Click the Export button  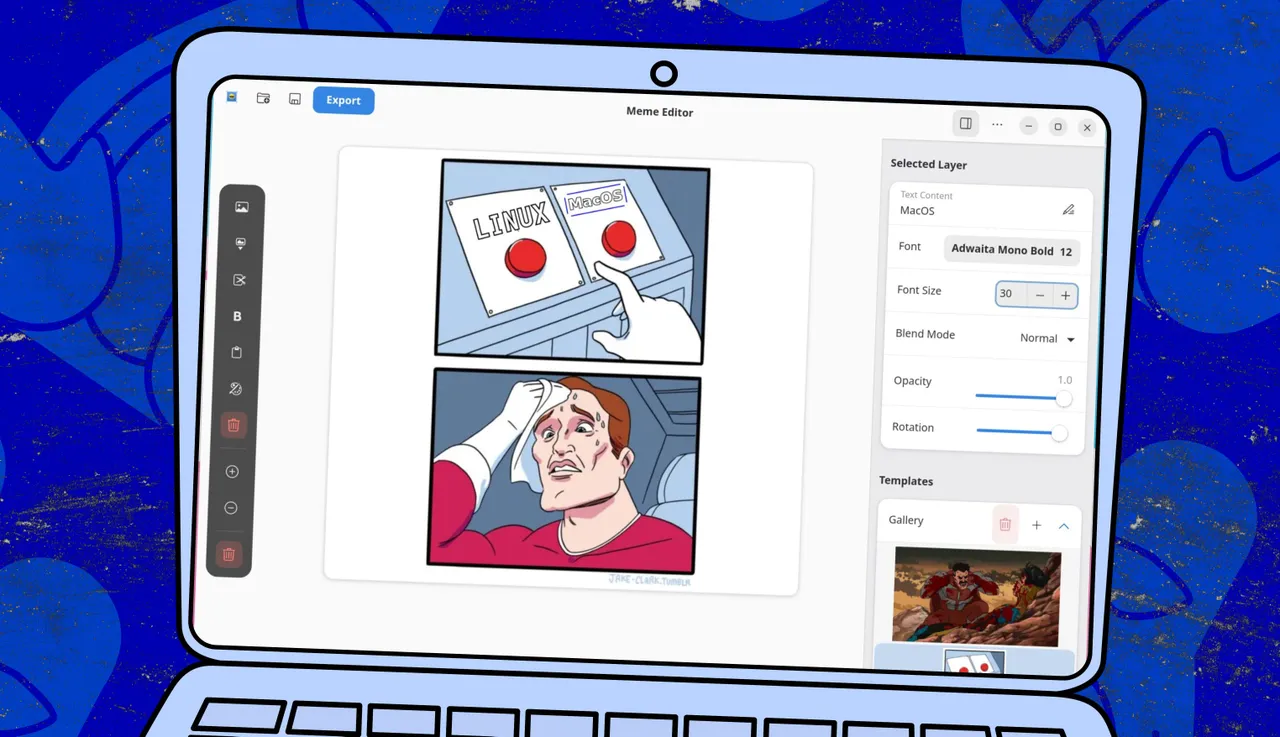pos(343,100)
